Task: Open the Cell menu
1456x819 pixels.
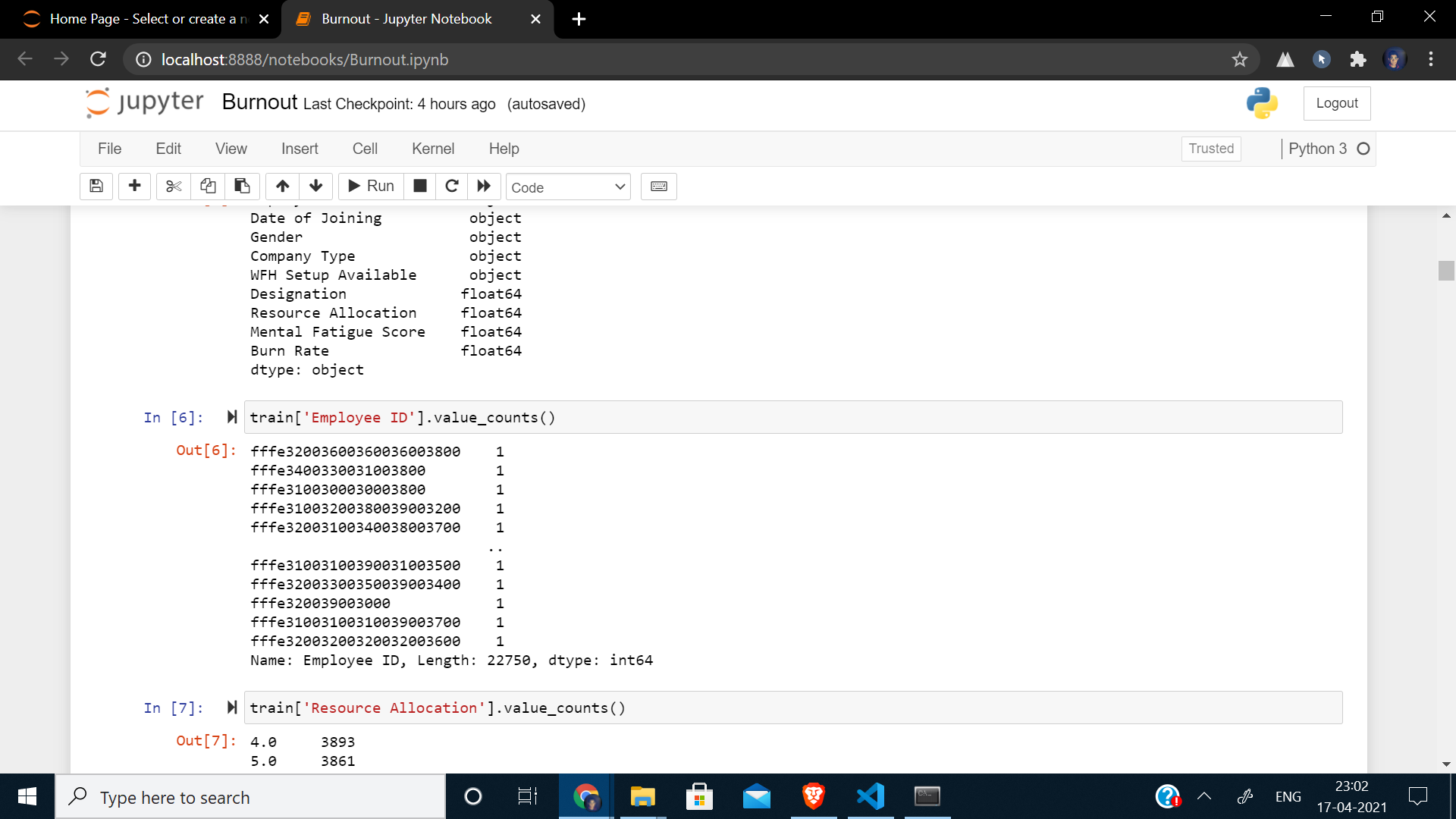Action: pos(364,149)
